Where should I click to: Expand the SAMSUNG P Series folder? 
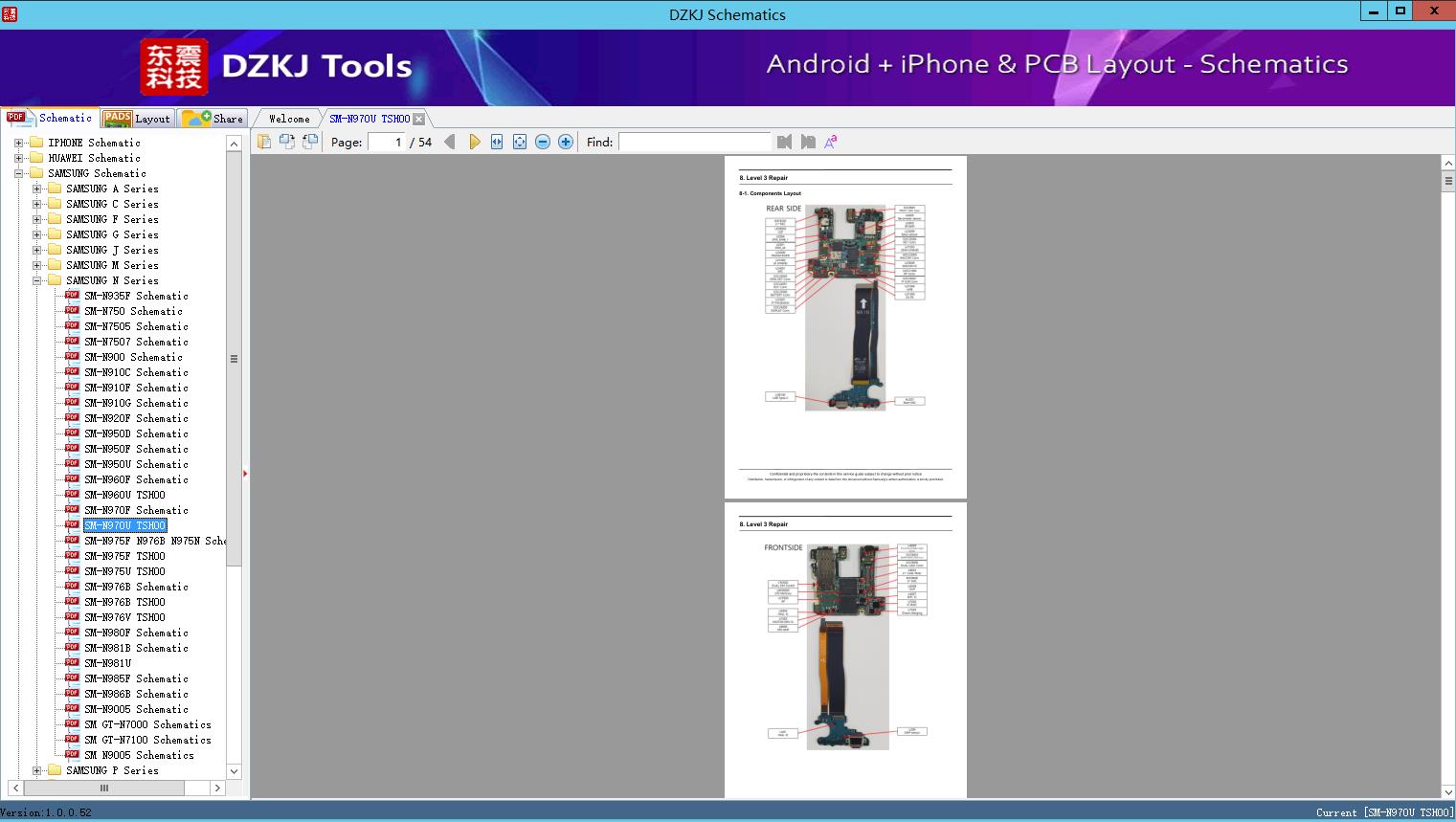click(x=36, y=770)
